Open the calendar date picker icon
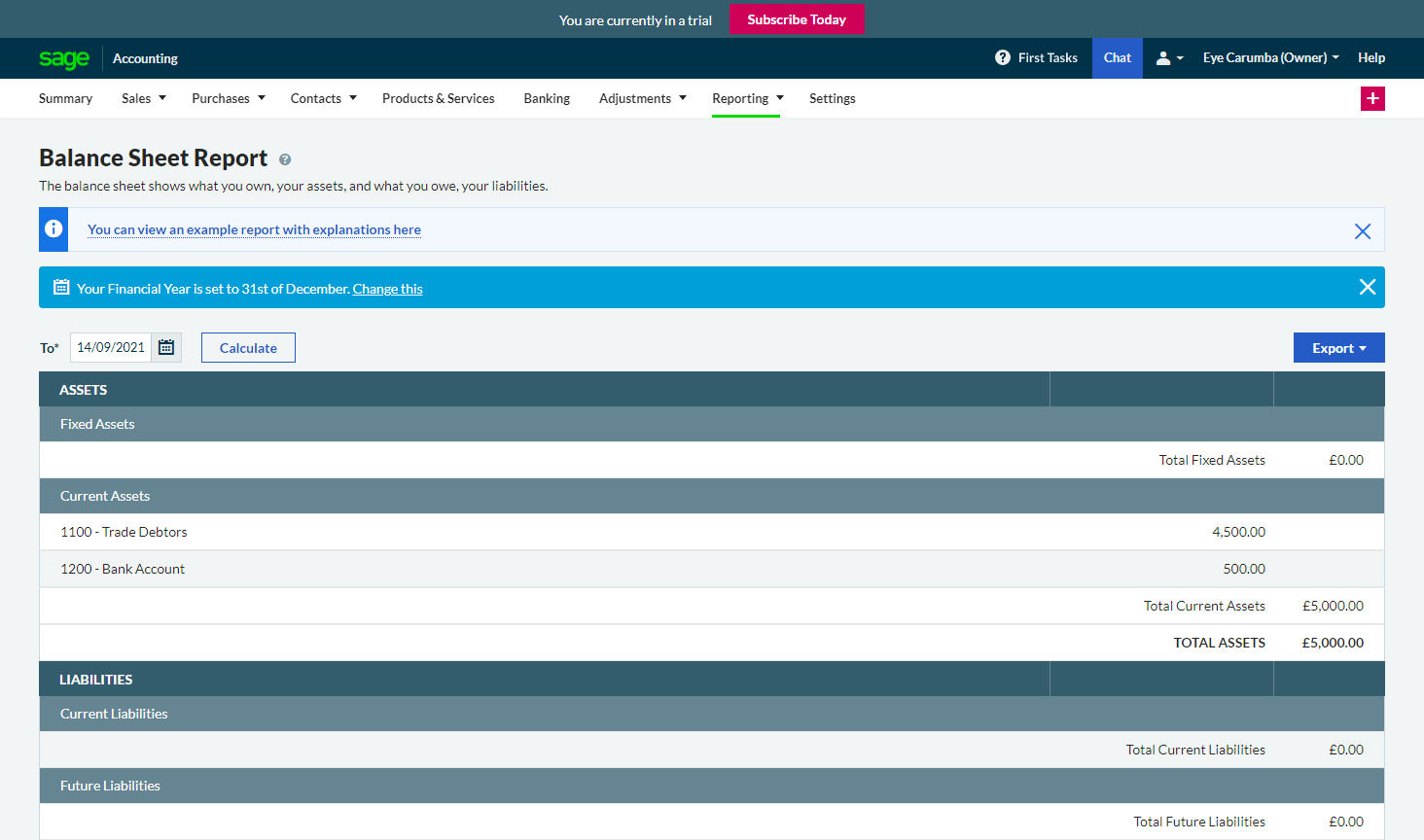This screenshot has width=1424, height=840. click(x=166, y=347)
